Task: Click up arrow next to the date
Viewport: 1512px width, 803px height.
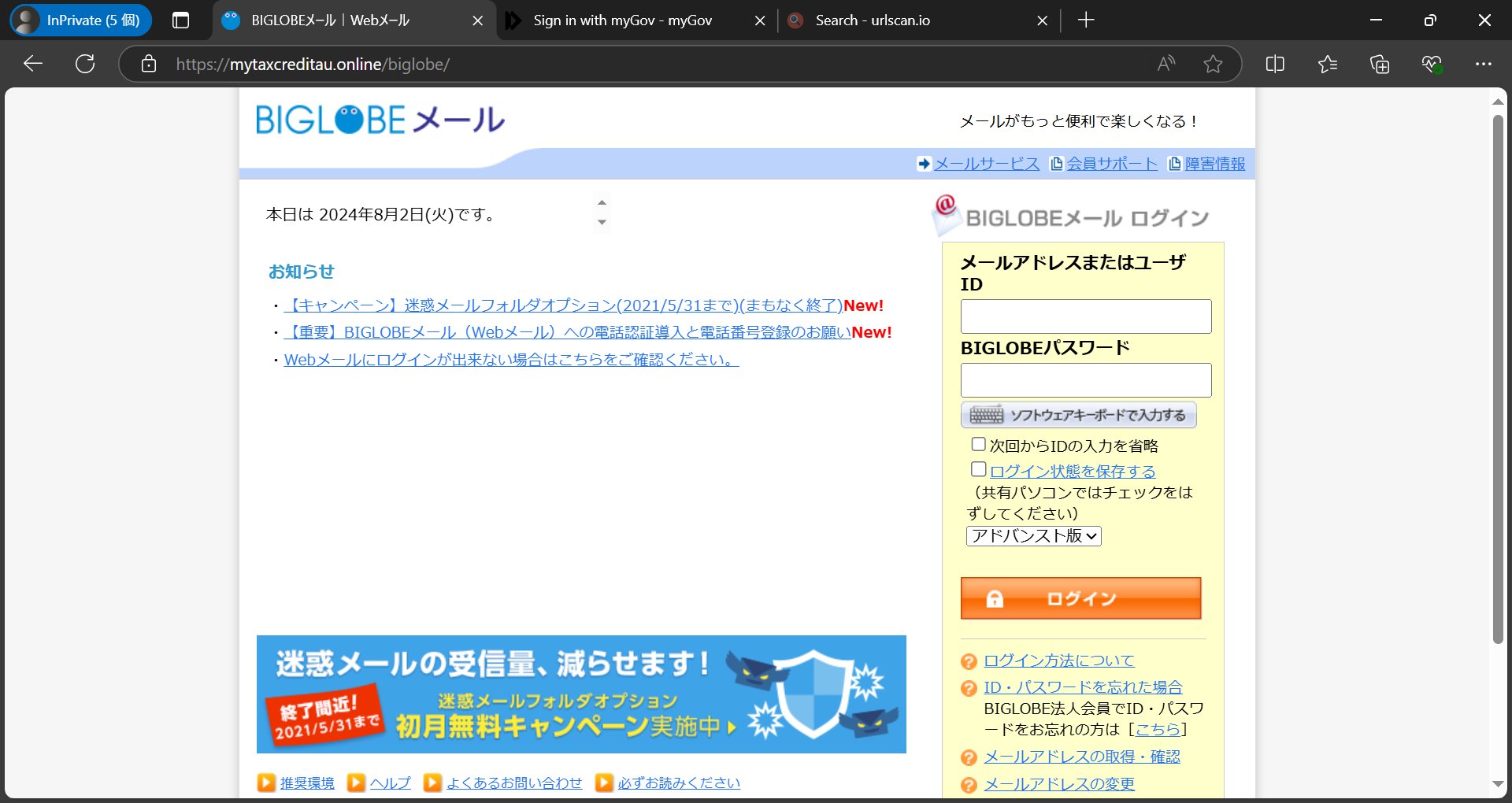Action: (602, 202)
